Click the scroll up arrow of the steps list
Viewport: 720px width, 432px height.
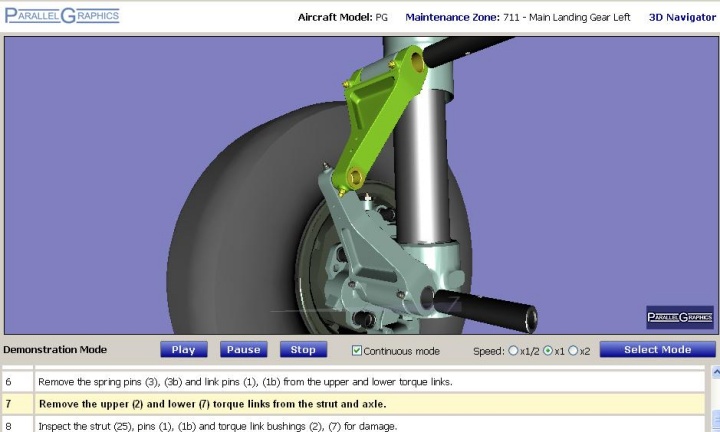coord(713,372)
